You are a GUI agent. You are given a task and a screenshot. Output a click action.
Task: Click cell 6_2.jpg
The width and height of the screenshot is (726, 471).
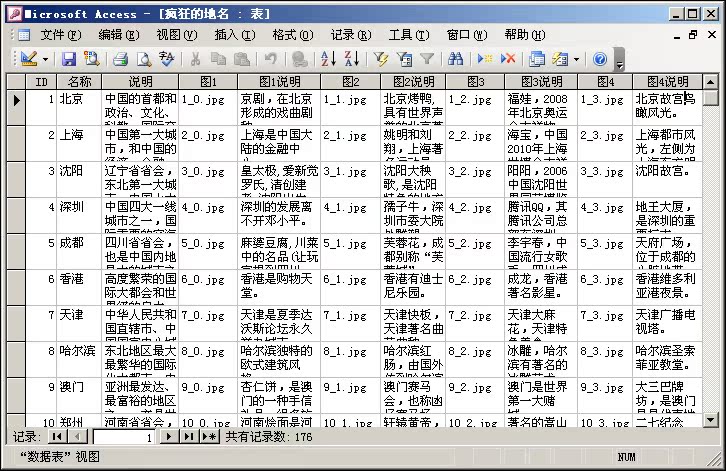(475, 288)
